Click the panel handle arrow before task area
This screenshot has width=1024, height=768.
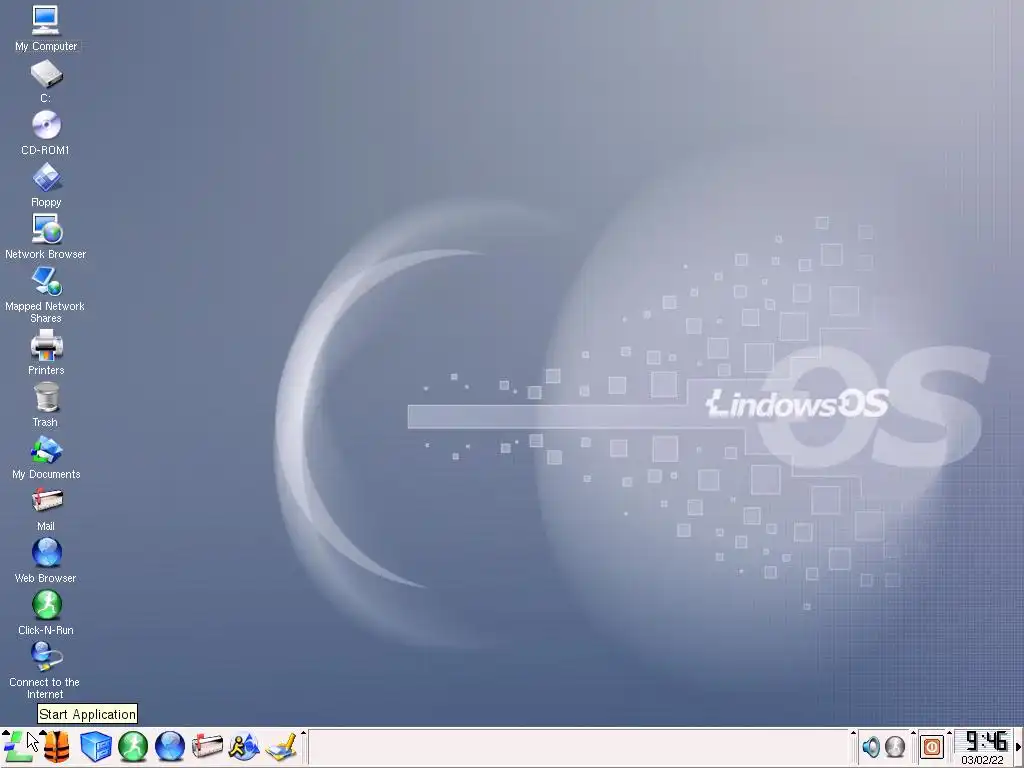point(304,734)
